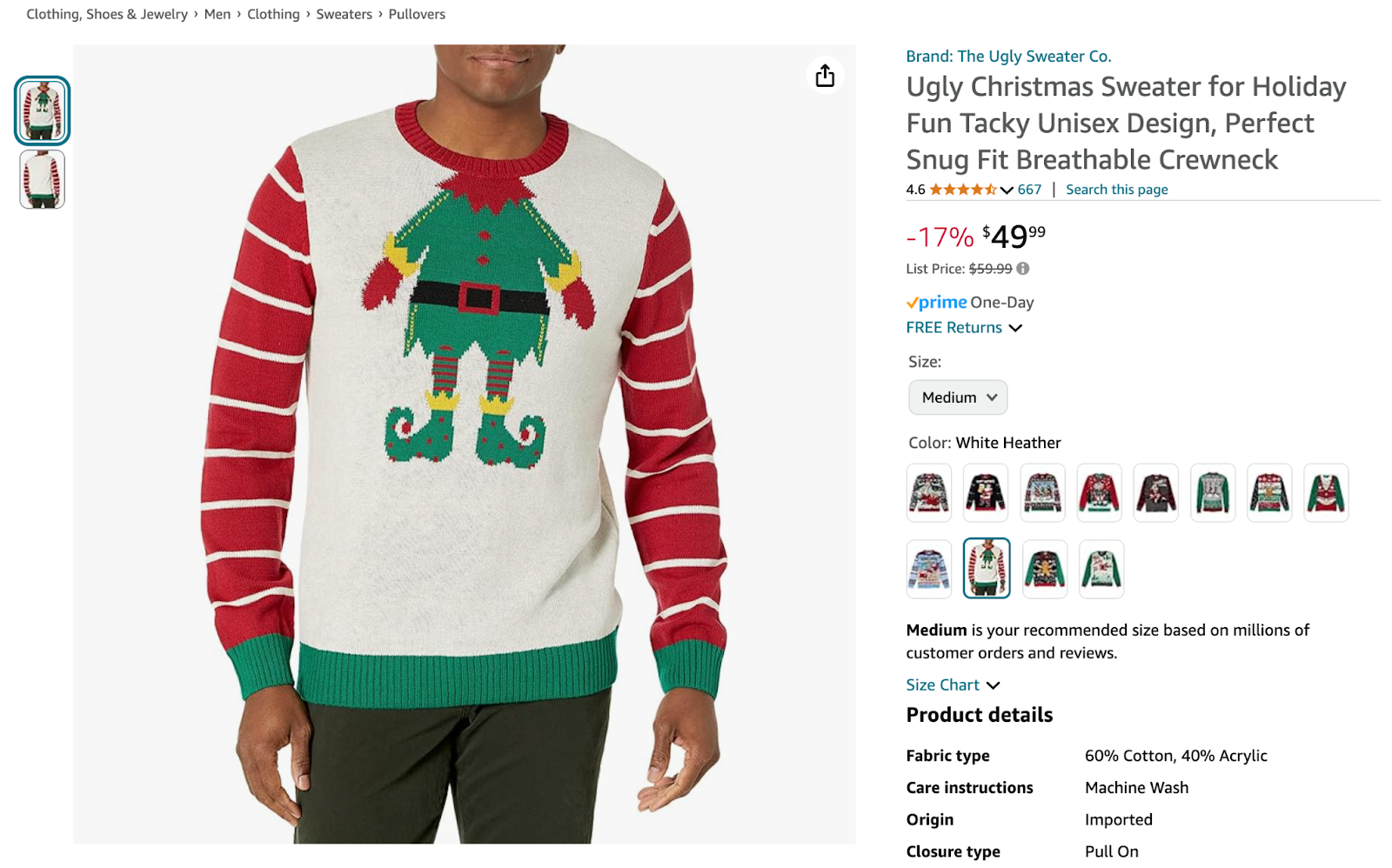Viewport: 1392px width, 868px height.
Task: Open the Size dropdown showing Medium
Action: 957,397
